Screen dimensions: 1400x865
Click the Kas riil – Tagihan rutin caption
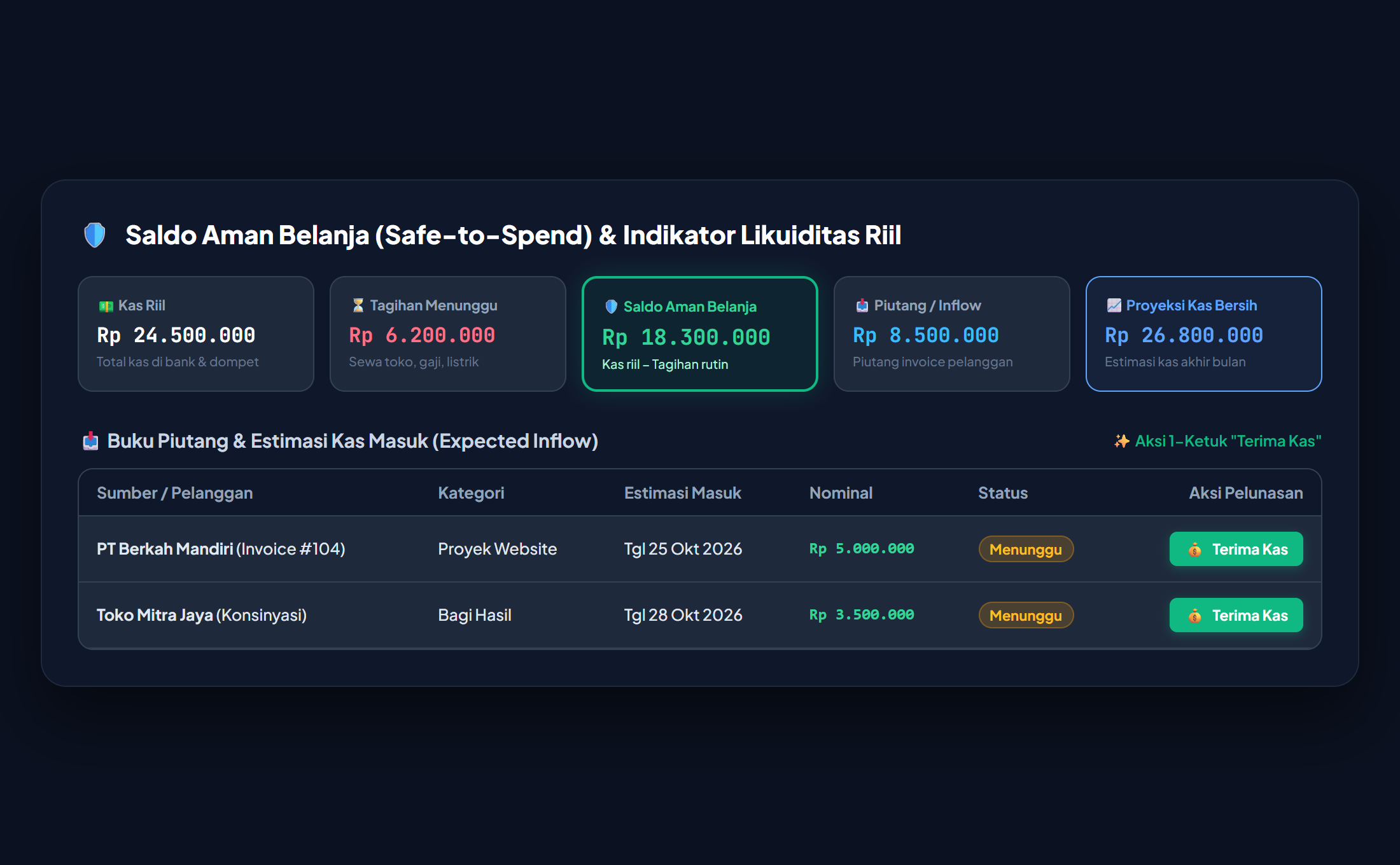pos(665,364)
